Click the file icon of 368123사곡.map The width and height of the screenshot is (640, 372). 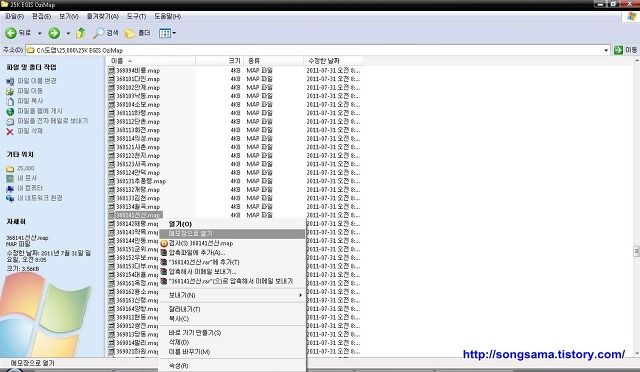(x=111, y=164)
